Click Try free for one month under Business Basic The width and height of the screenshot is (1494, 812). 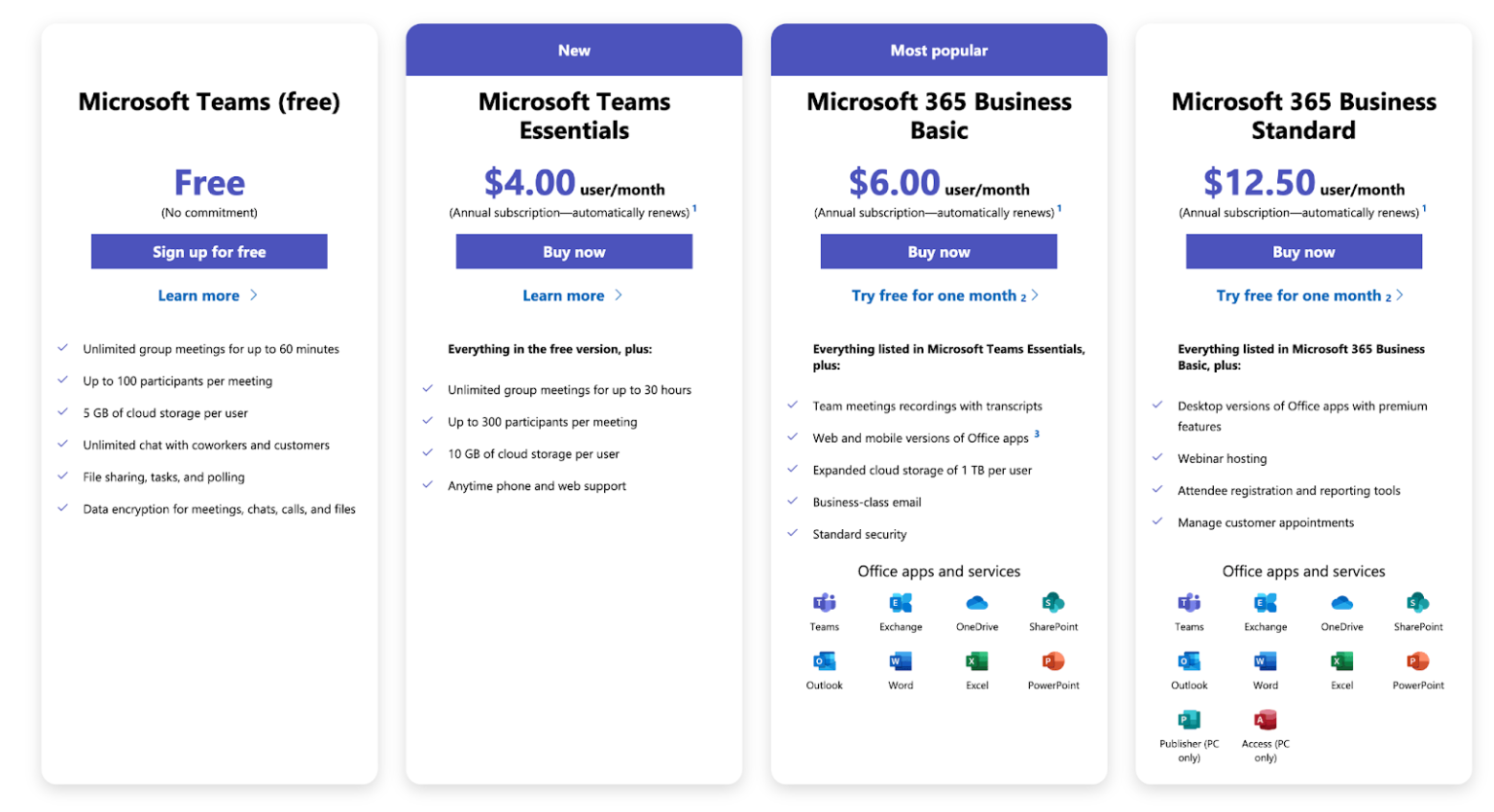click(937, 295)
